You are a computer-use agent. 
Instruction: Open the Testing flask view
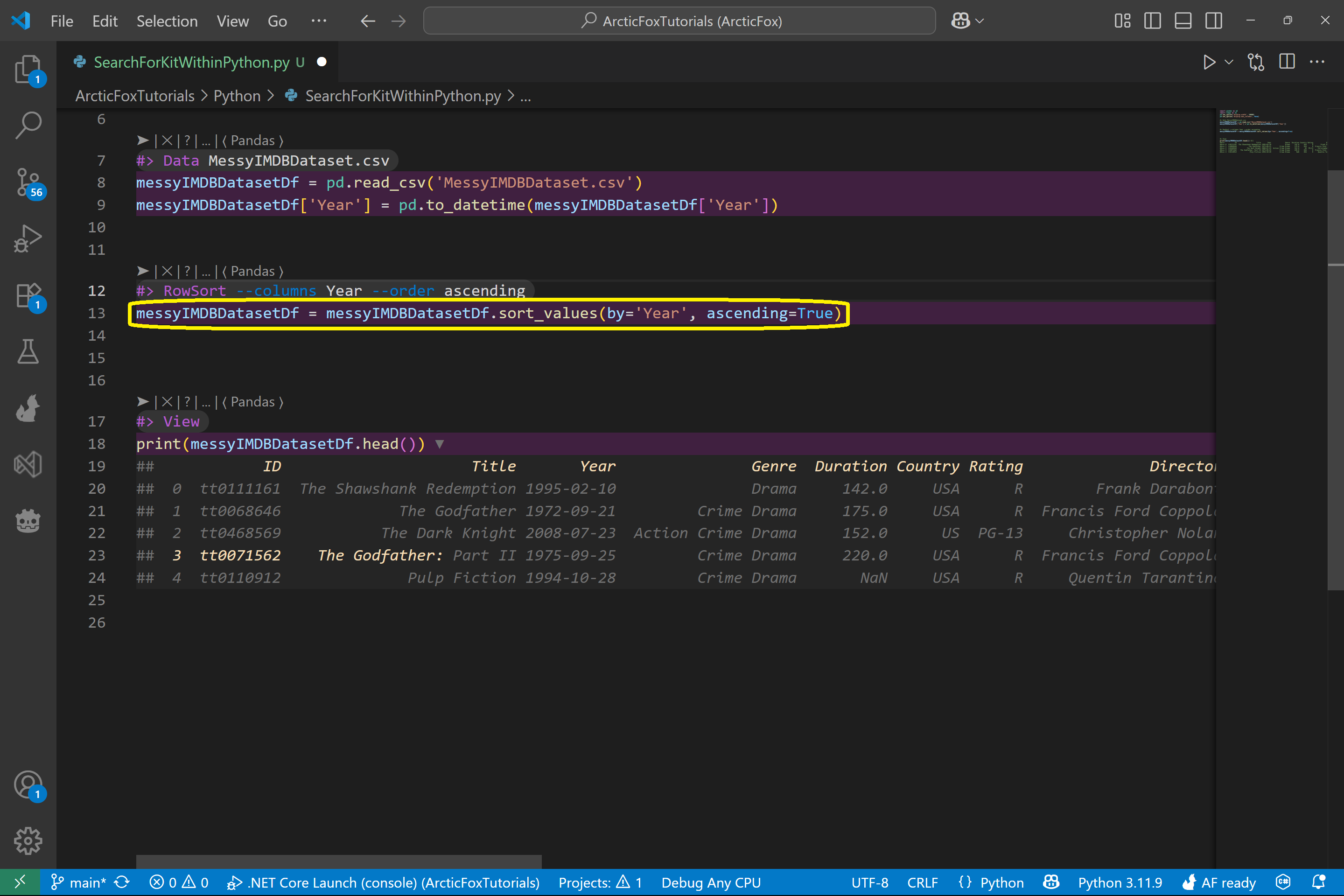[28, 351]
